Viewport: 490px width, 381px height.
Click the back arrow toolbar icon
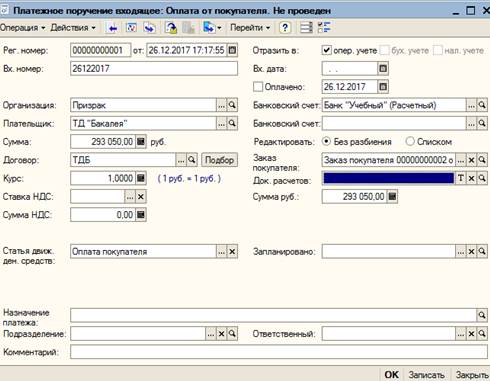[113, 28]
